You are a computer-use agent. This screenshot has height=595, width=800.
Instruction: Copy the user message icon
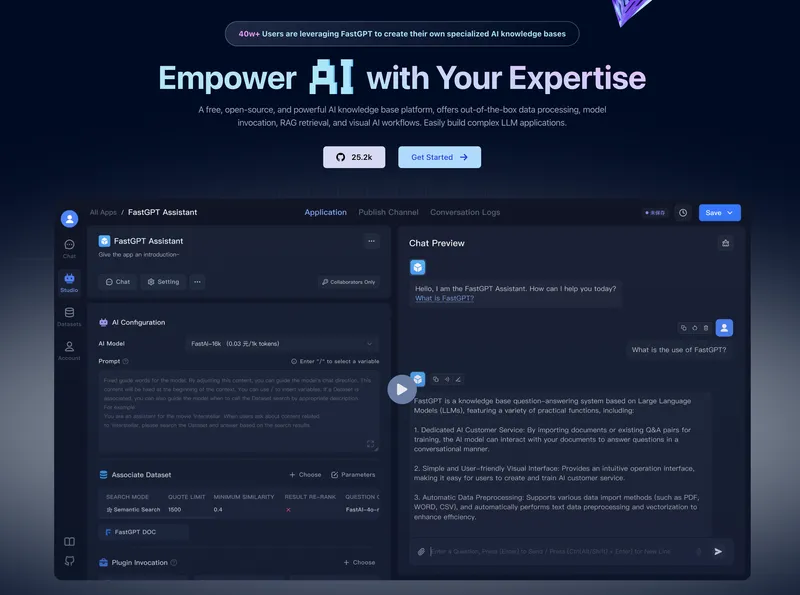coord(684,328)
